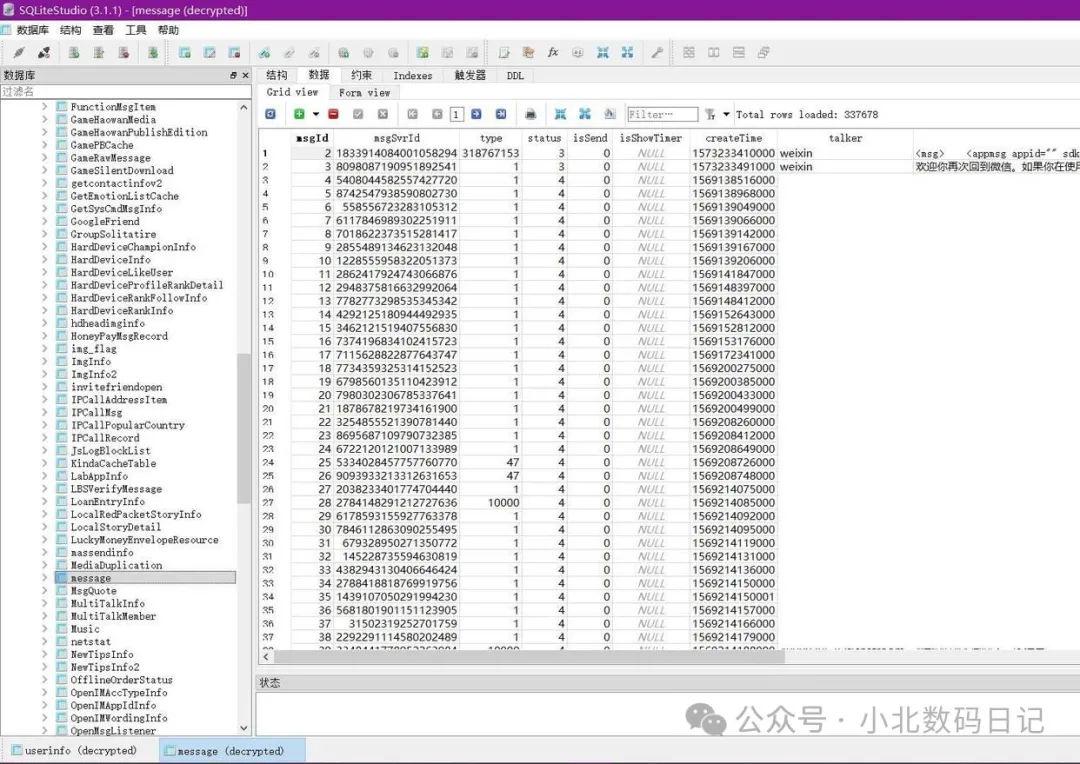This screenshot has width=1080, height=764.
Task: Open the SQL function editor (fx)
Action: tap(553, 52)
